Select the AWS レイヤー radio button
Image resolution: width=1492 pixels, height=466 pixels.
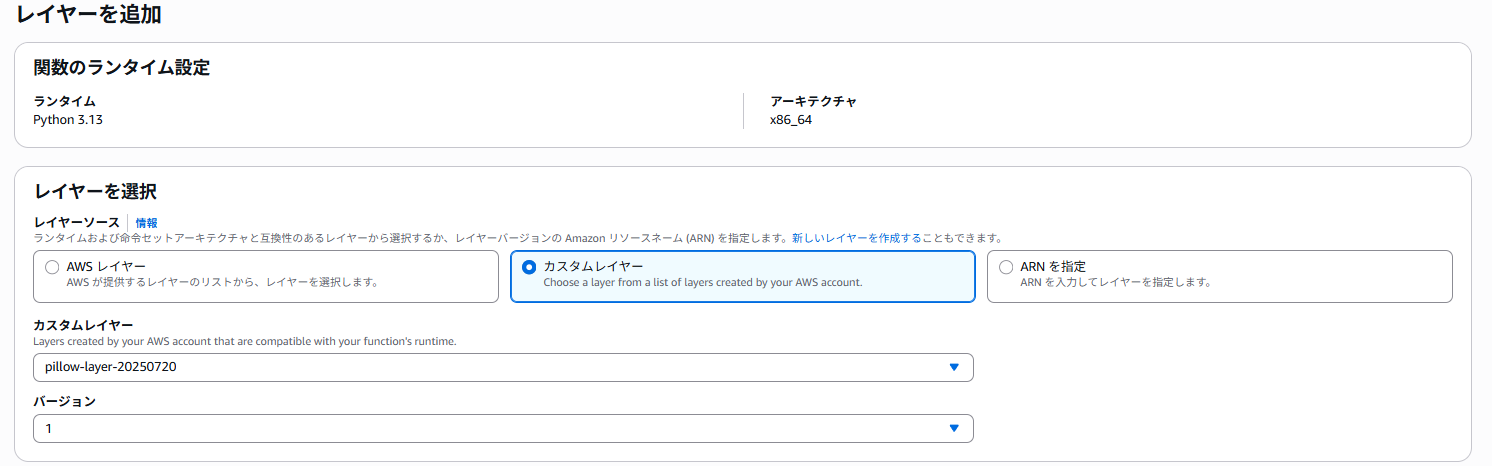coord(52,267)
